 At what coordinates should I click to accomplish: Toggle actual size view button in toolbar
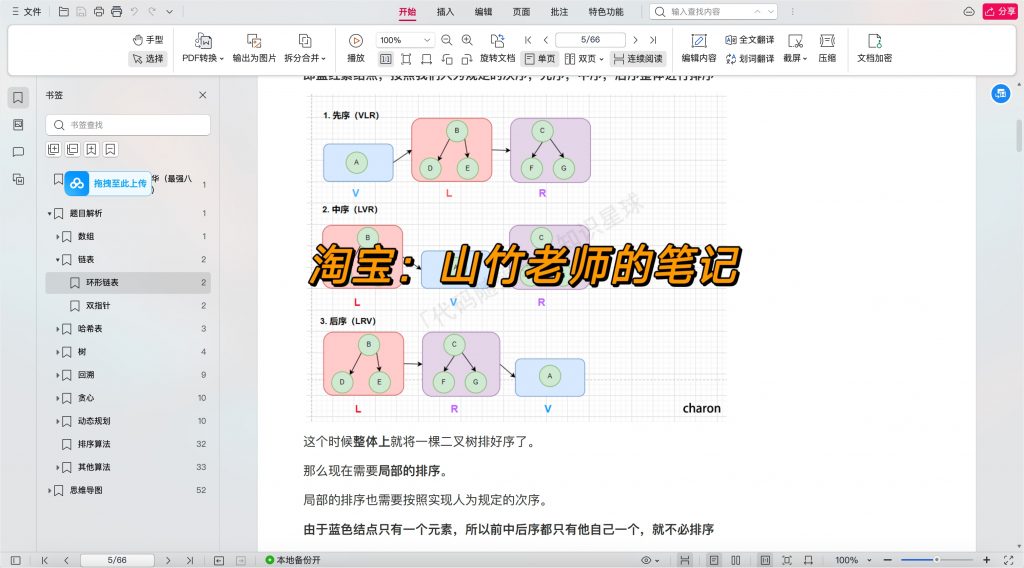click(386, 59)
